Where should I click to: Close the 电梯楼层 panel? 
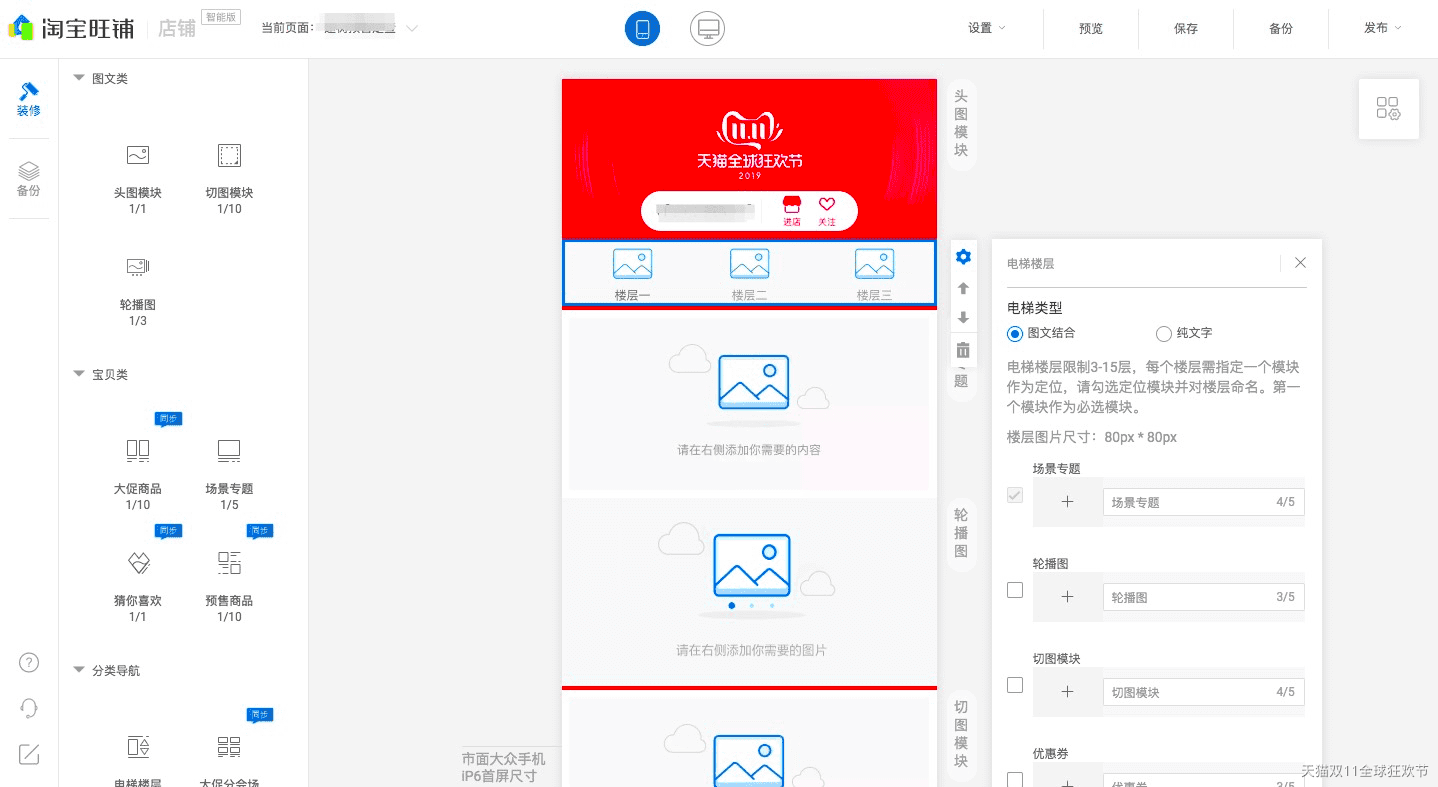pos(1300,263)
